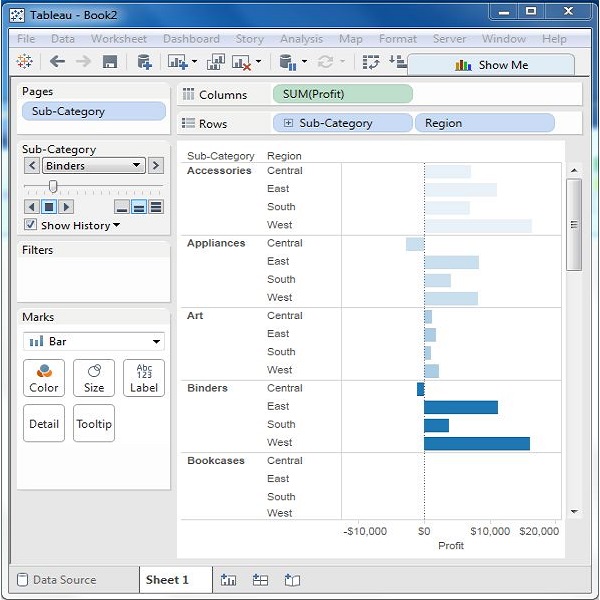
Task: Click the New Worksheet tab icon
Action: click(229, 580)
